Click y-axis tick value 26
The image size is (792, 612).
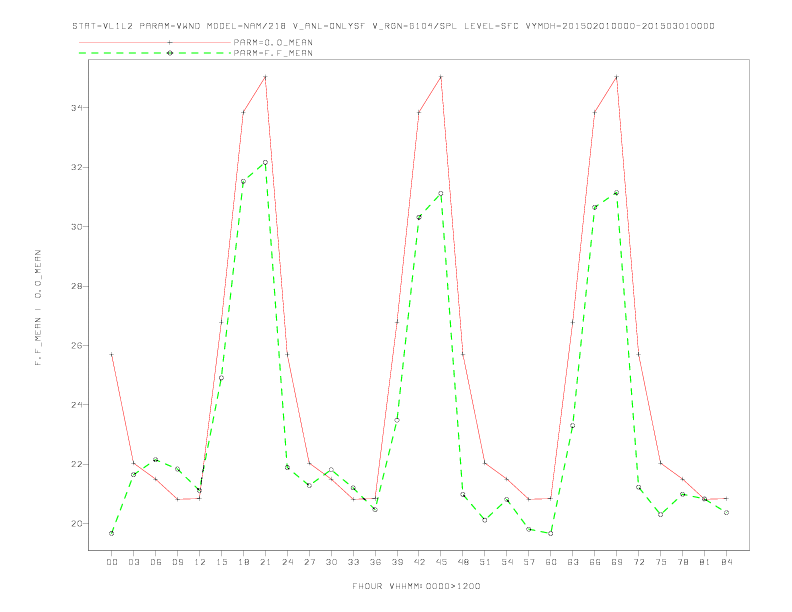pyautogui.click(x=77, y=345)
